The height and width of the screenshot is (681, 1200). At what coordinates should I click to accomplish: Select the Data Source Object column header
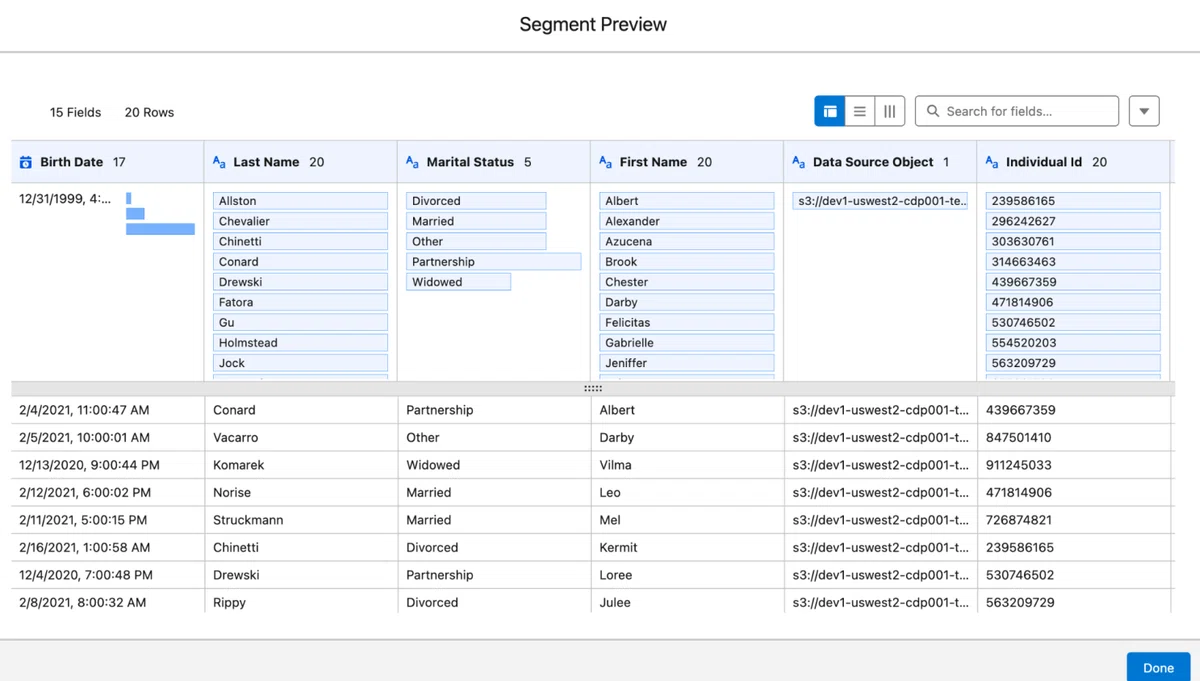880,162
